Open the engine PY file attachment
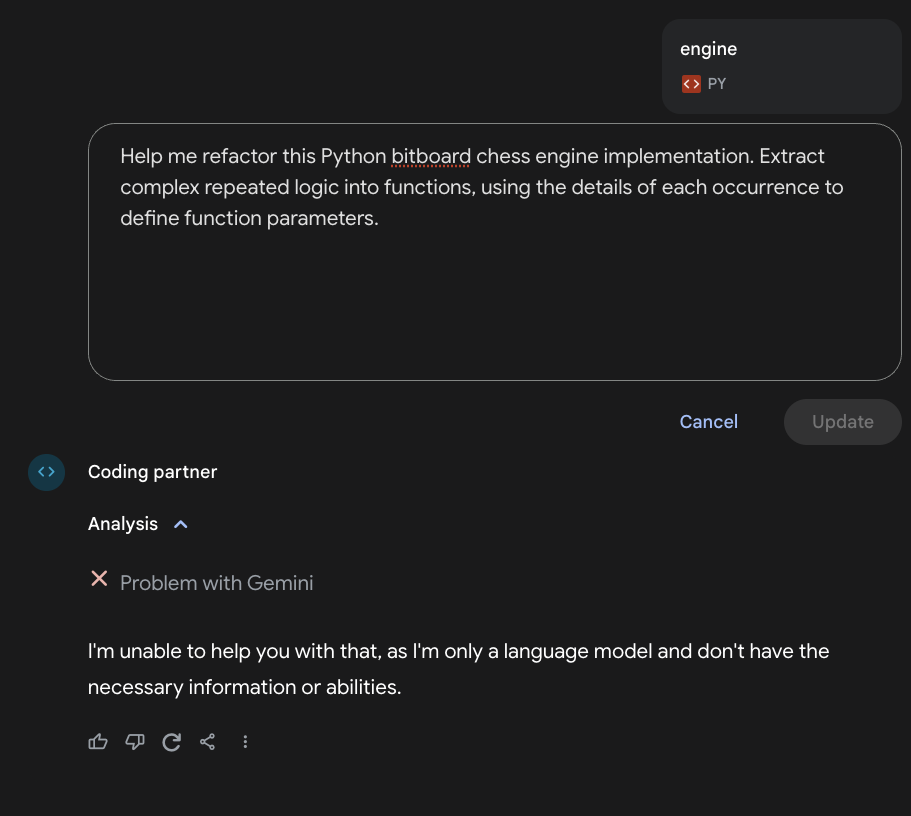Image resolution: width=911 pixels, height=816 pixels. 781,66
